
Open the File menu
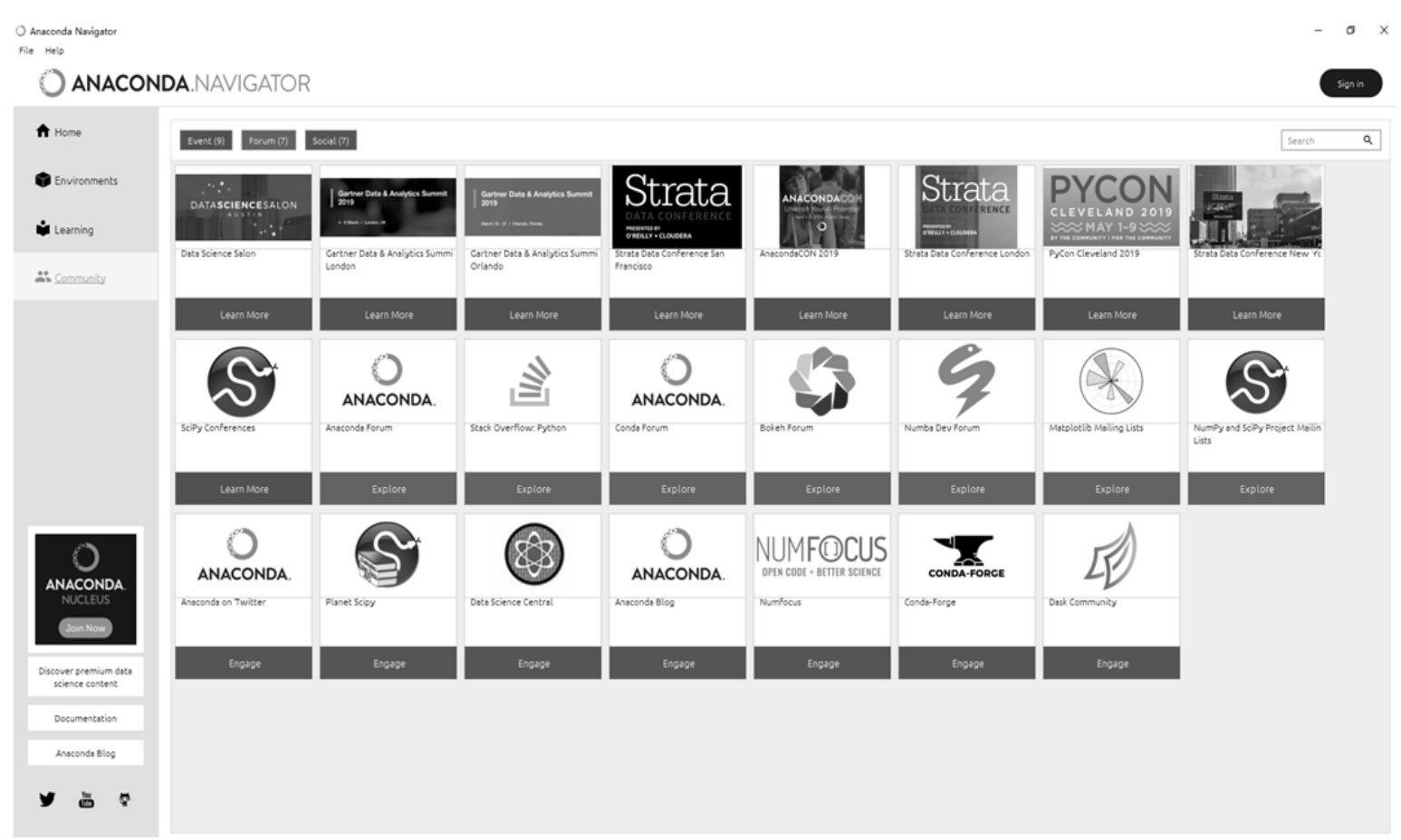26,51
